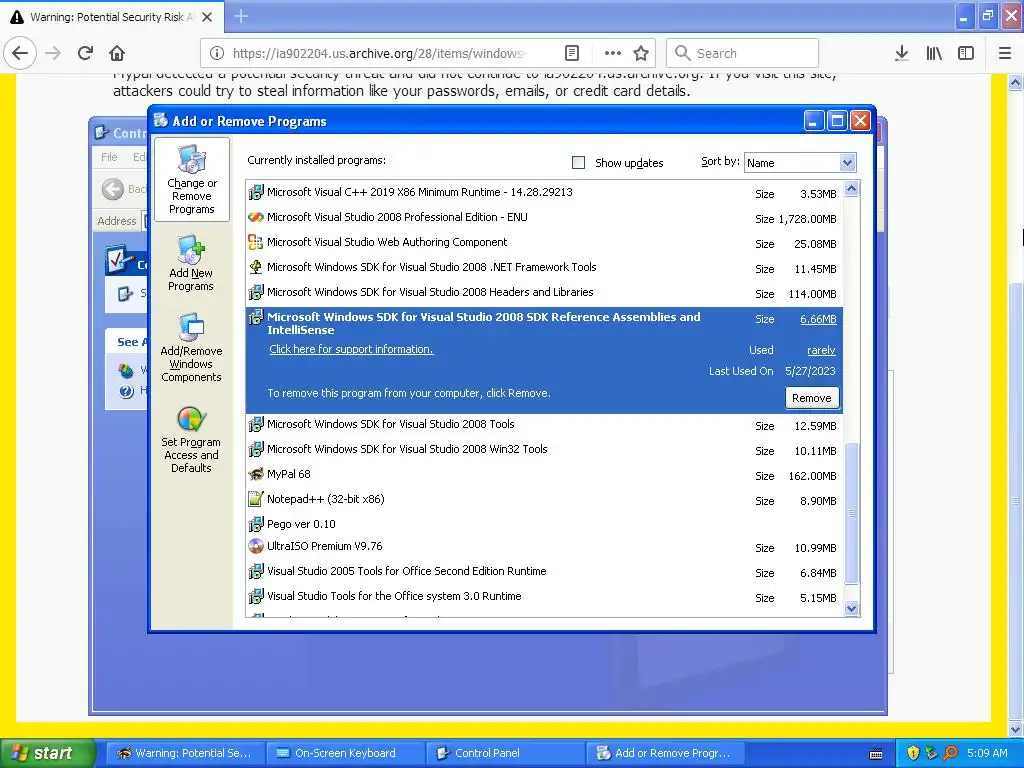Switch to Warning: Potential Security taskbar button

pyautogui.click(x=185, y=753)
